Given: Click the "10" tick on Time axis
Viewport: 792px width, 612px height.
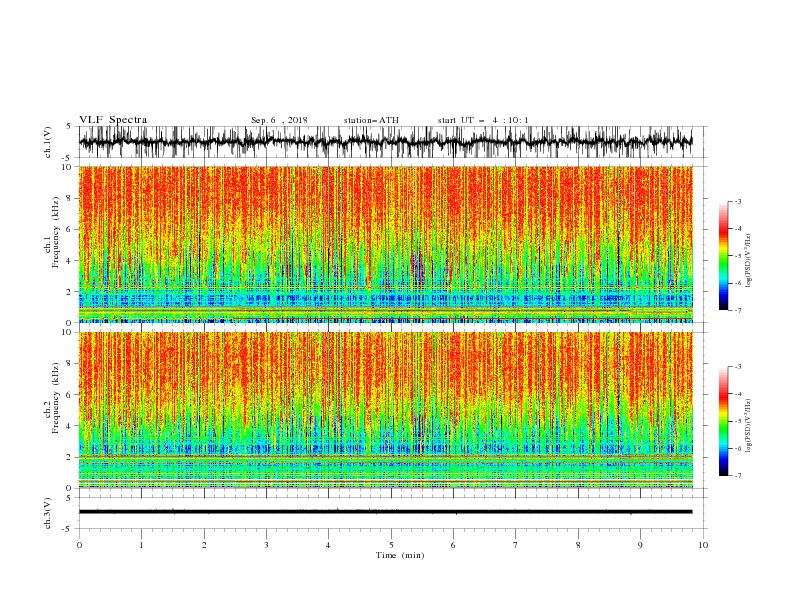Looking at the screenshot, I should (x=703, y=545).
